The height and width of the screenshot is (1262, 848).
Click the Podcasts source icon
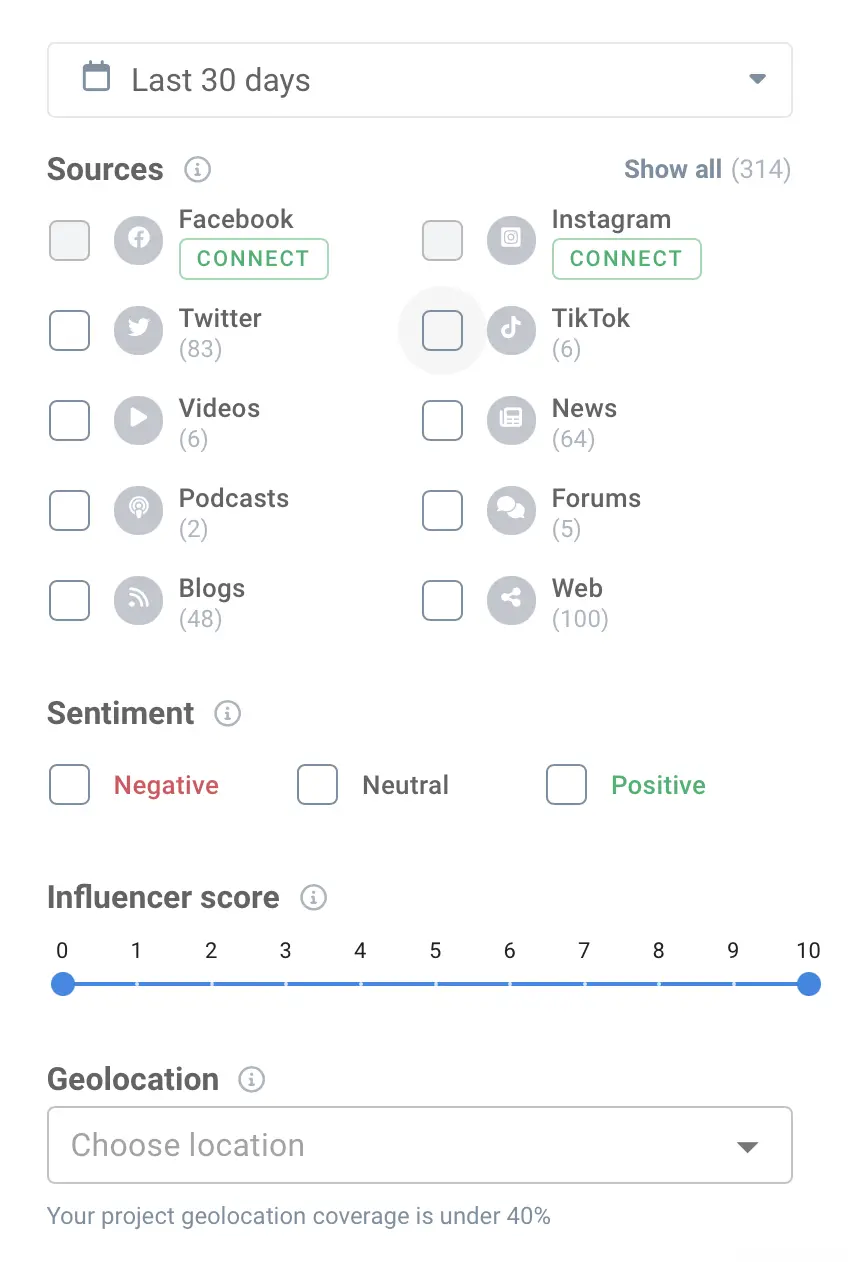(x=138, y=511)
